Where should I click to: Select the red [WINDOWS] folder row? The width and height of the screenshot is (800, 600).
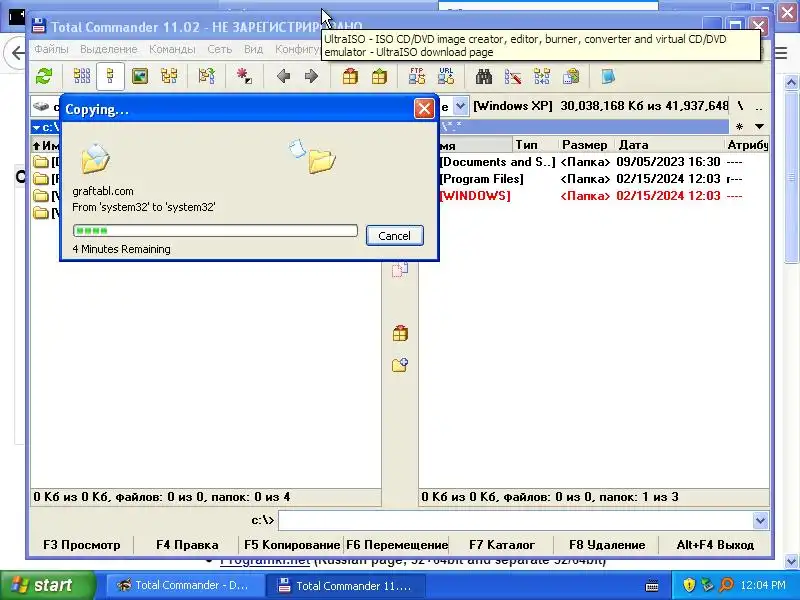(594, 196)
